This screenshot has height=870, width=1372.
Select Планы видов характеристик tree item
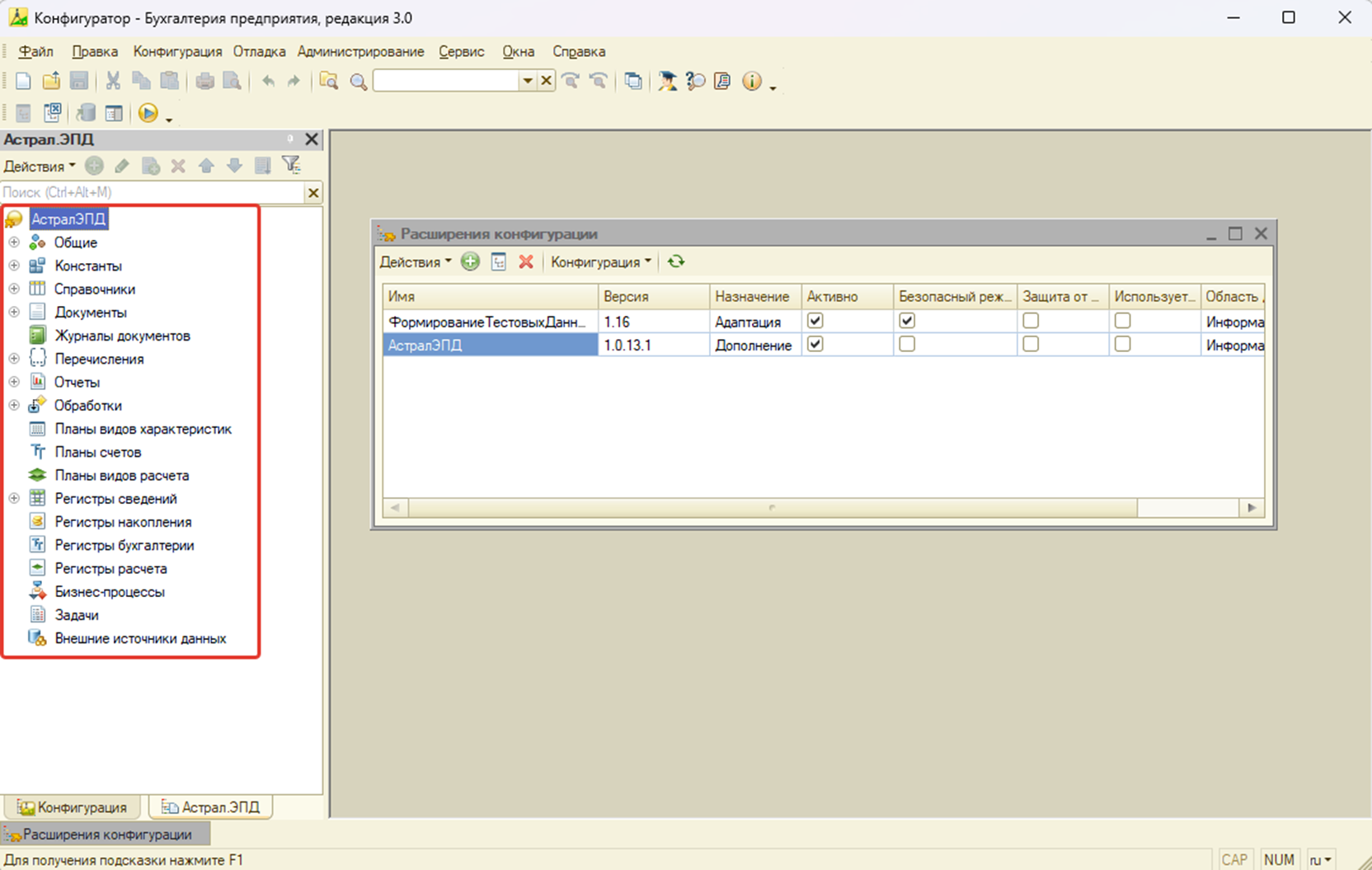click(143, 429)
